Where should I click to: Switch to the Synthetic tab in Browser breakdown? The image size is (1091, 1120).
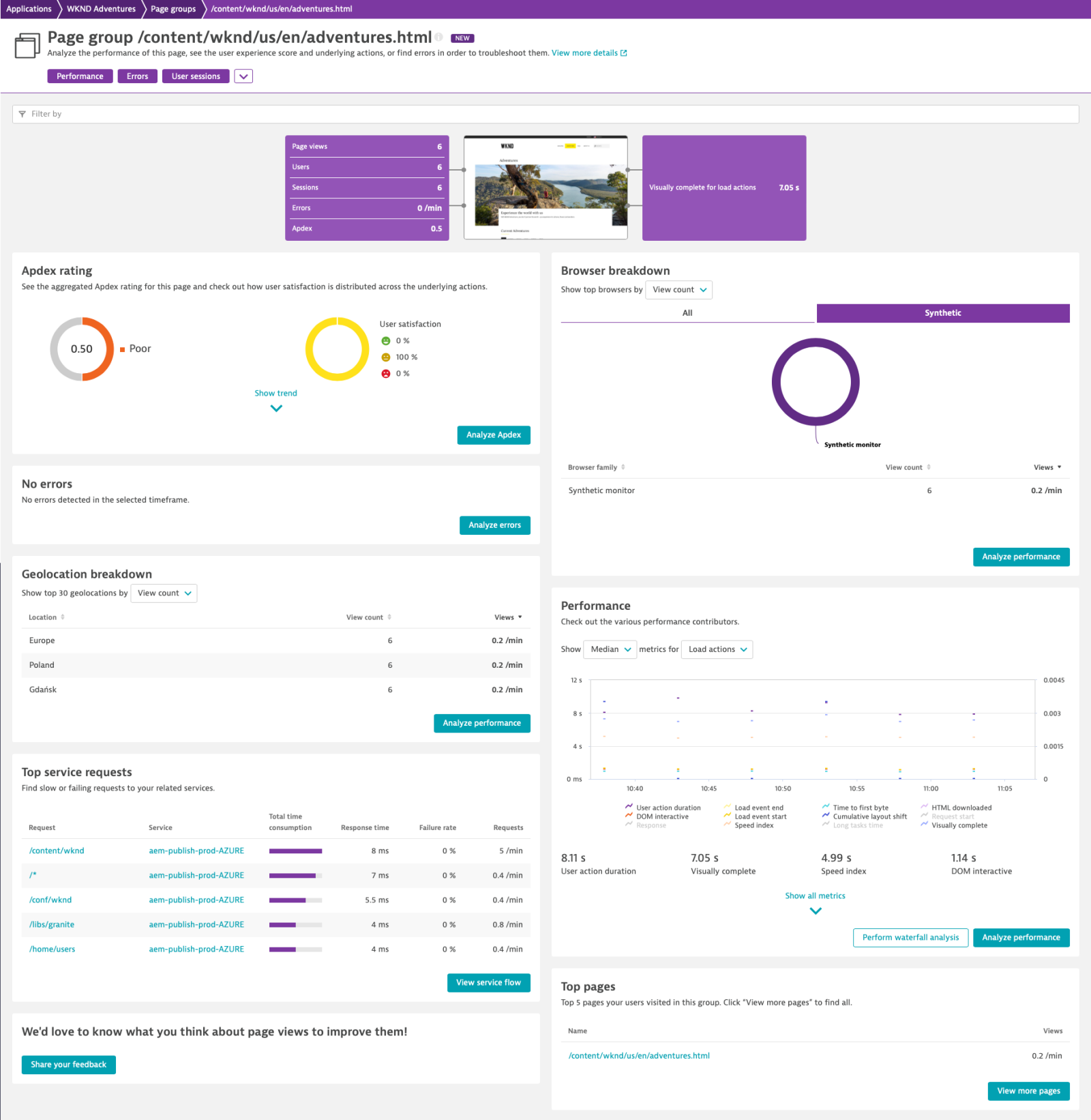click(x=942, y=313)
